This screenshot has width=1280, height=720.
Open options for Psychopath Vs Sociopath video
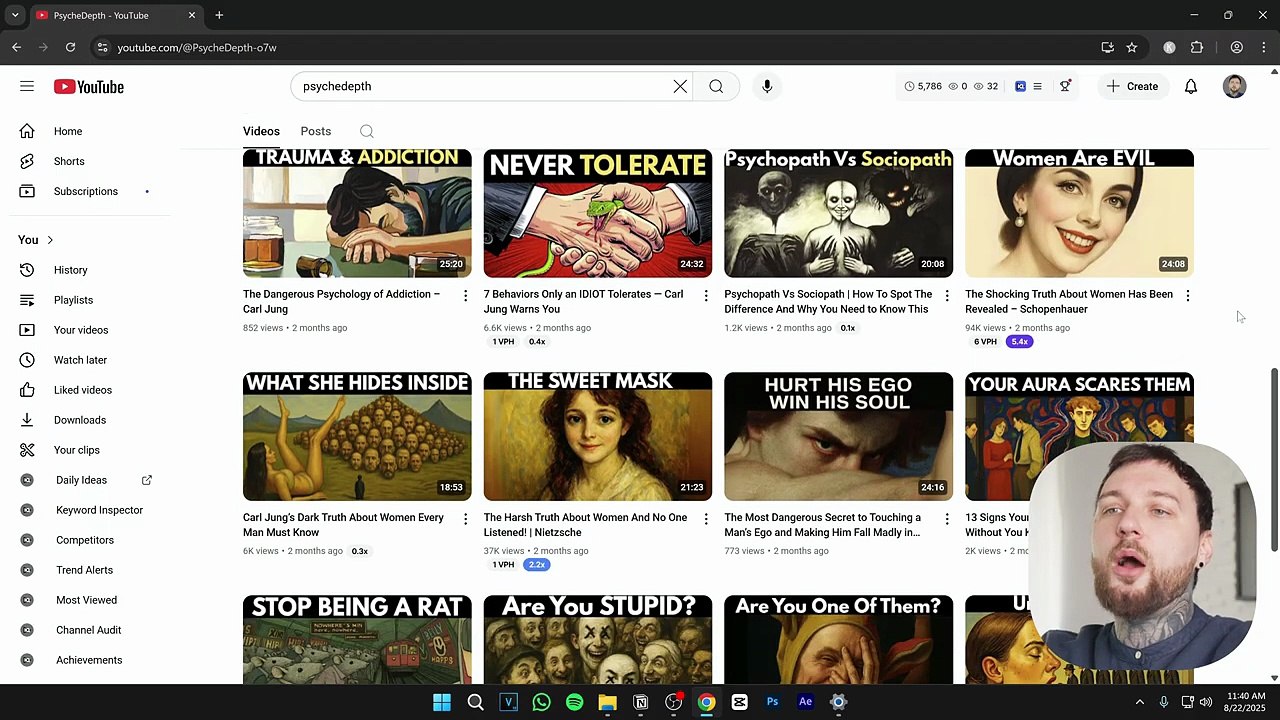[x=947, y=296]
